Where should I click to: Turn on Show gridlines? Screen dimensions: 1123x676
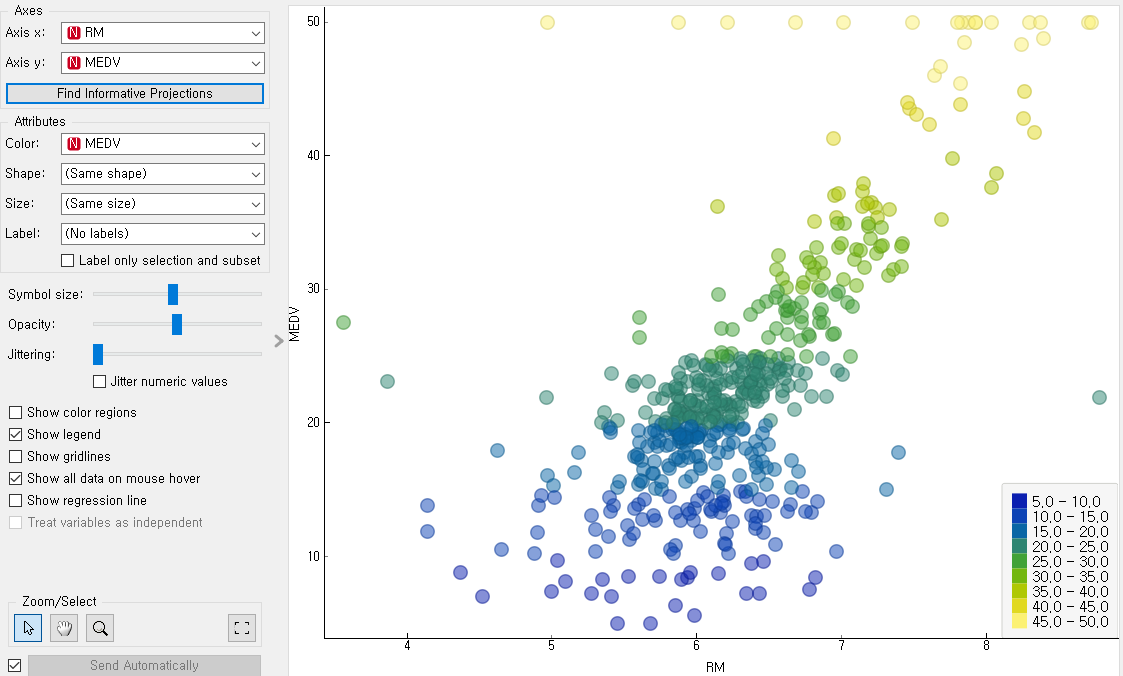[x=16, y=456]
